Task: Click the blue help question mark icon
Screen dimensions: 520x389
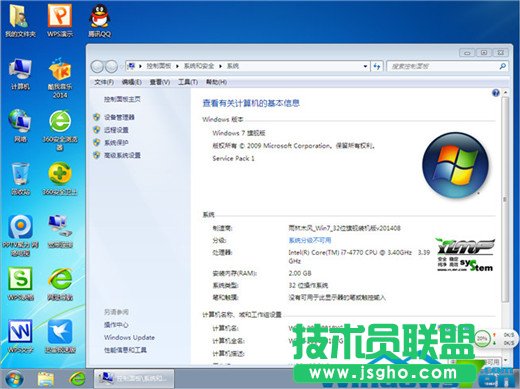Action: click(x=496, y=93)
